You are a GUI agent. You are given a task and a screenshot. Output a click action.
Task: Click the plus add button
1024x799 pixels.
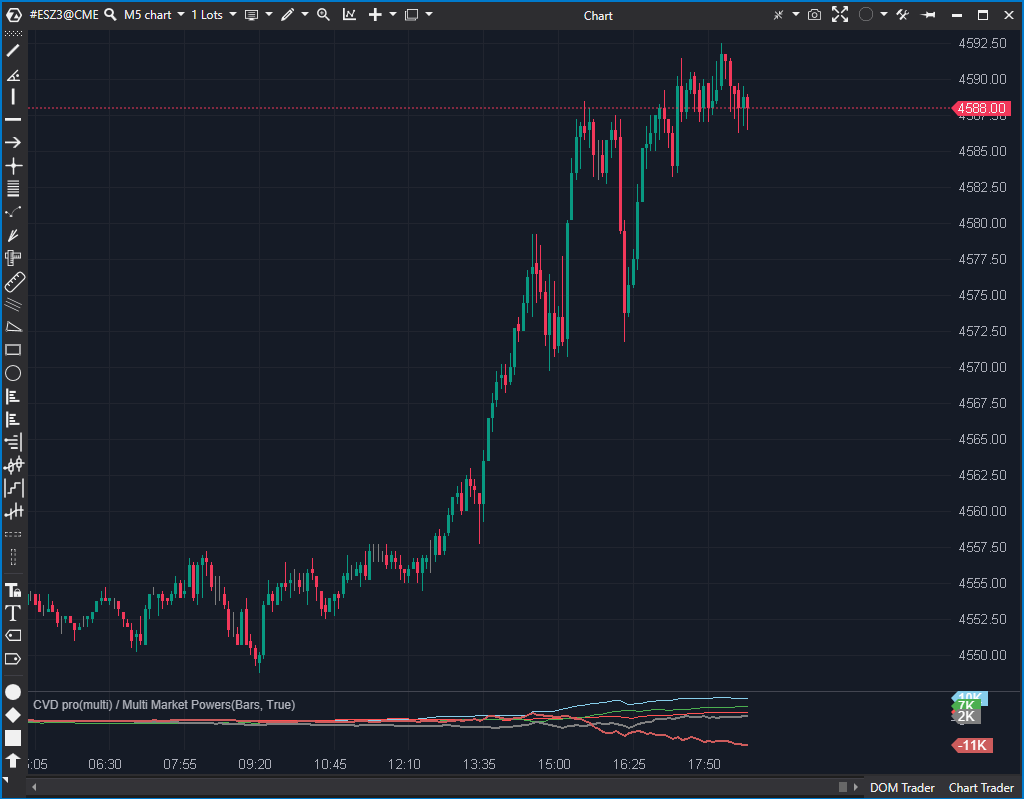pos(376,14)
